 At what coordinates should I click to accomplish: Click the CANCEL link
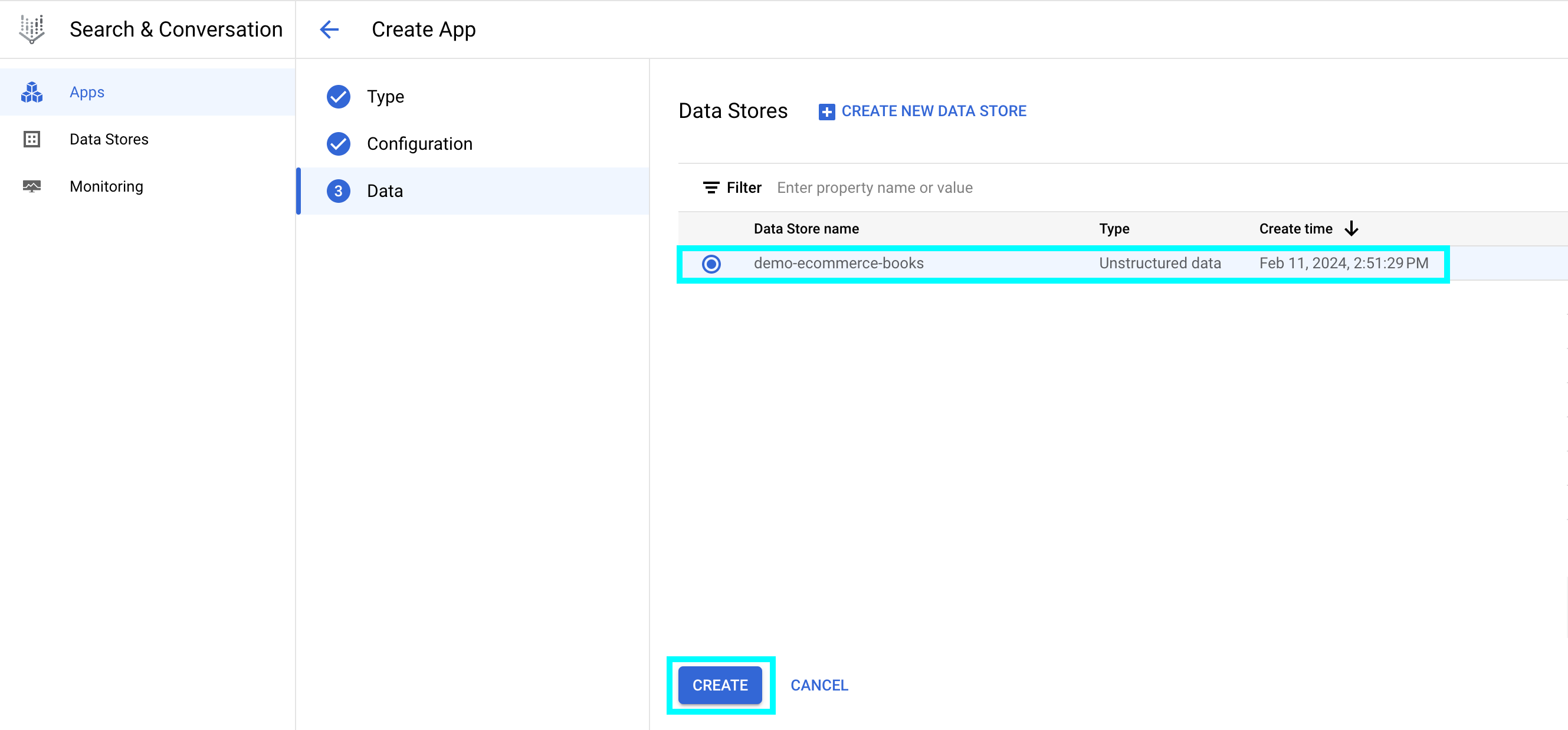point(819,685)
